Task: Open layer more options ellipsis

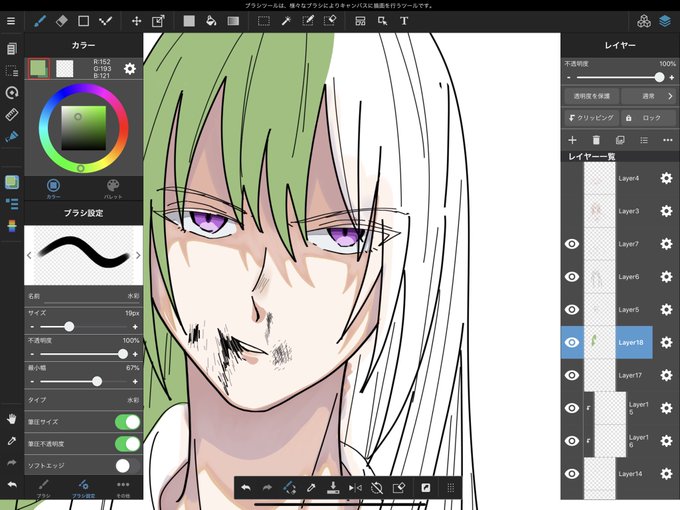Action: coord(667,140)
